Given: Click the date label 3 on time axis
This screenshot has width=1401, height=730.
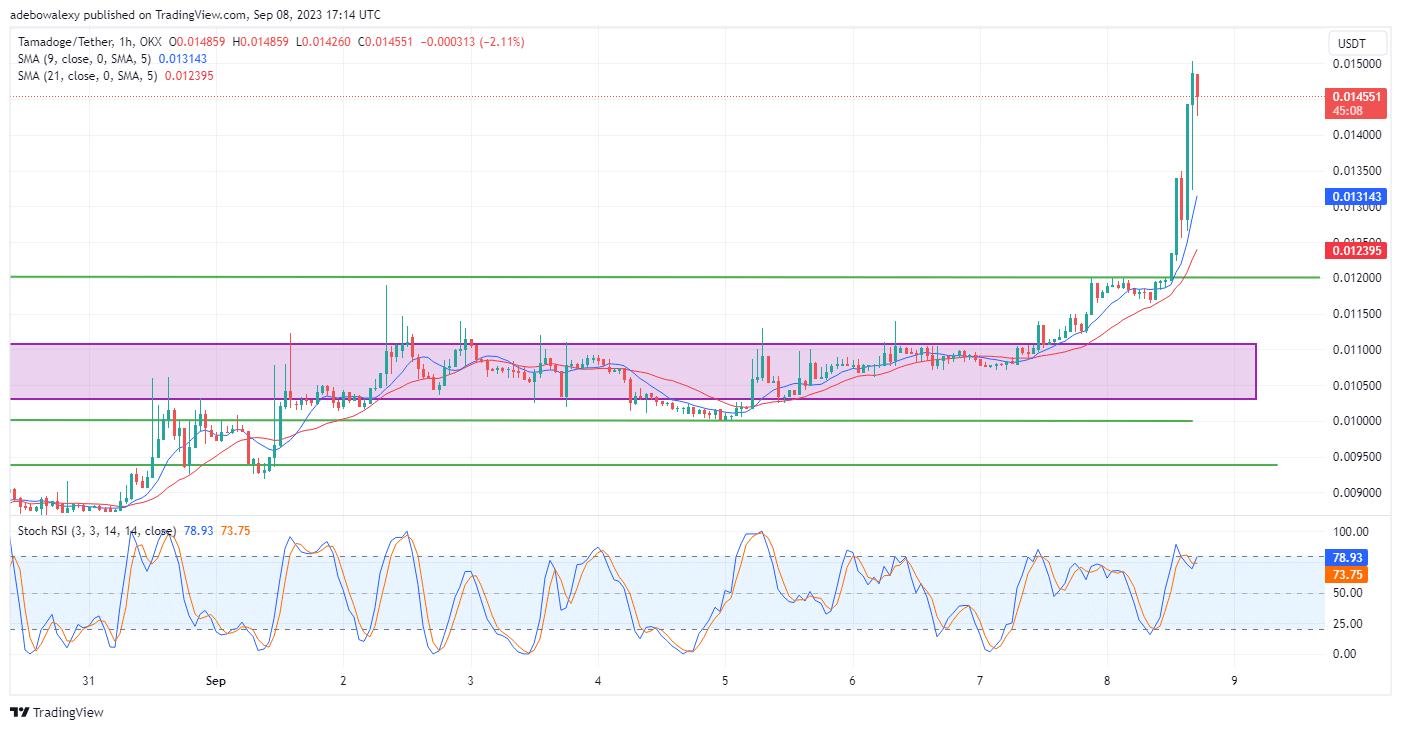Looking at the screenshot, I should pos(470,681).
